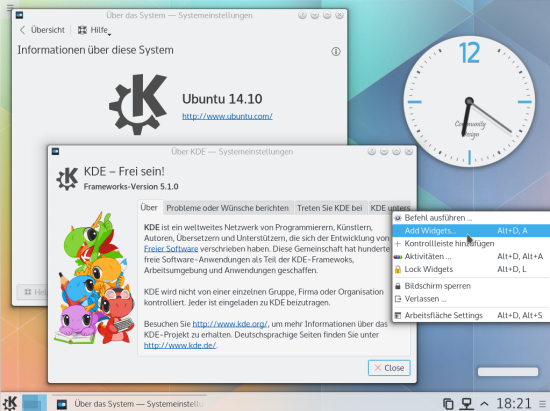The width and height of the screenshot is (550, 411).
Task: Click the small KDE logo in Über KDE
Action: (67, 178)
